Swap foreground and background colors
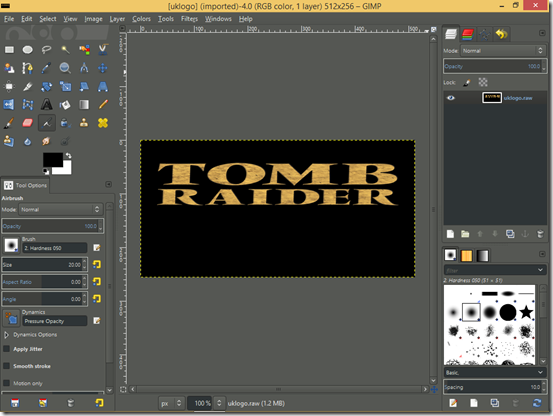553x416 pixels. (x=68, y=155)
